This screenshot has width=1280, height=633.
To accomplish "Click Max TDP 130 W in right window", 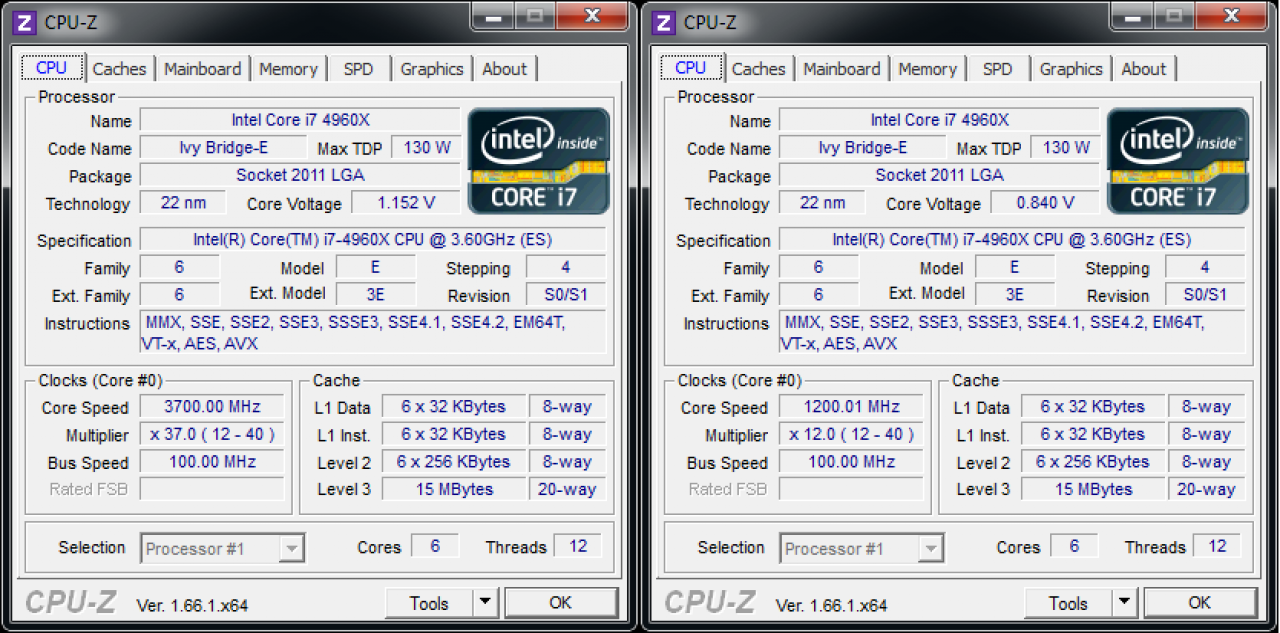I will pos(1065,148).
